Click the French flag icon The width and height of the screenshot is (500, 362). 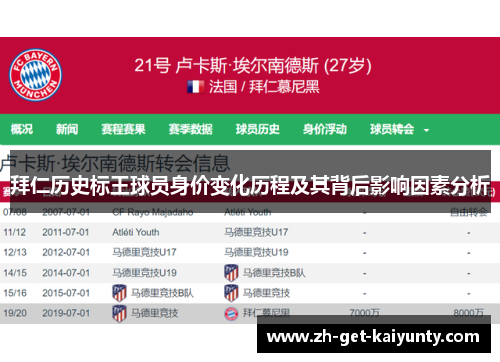196,87
